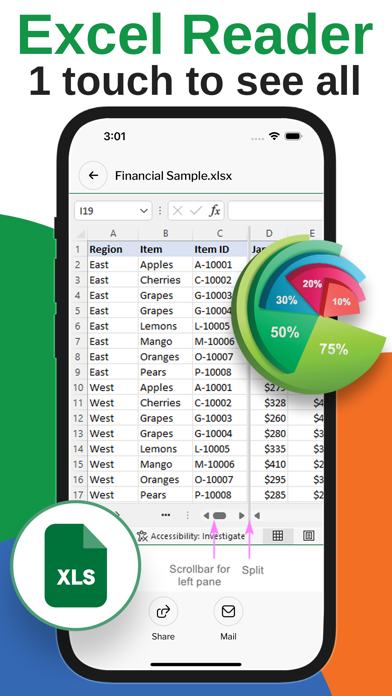Viewport: 392px width, 696px height.
Task: Click the $410 cell
Action: (269, 464)
